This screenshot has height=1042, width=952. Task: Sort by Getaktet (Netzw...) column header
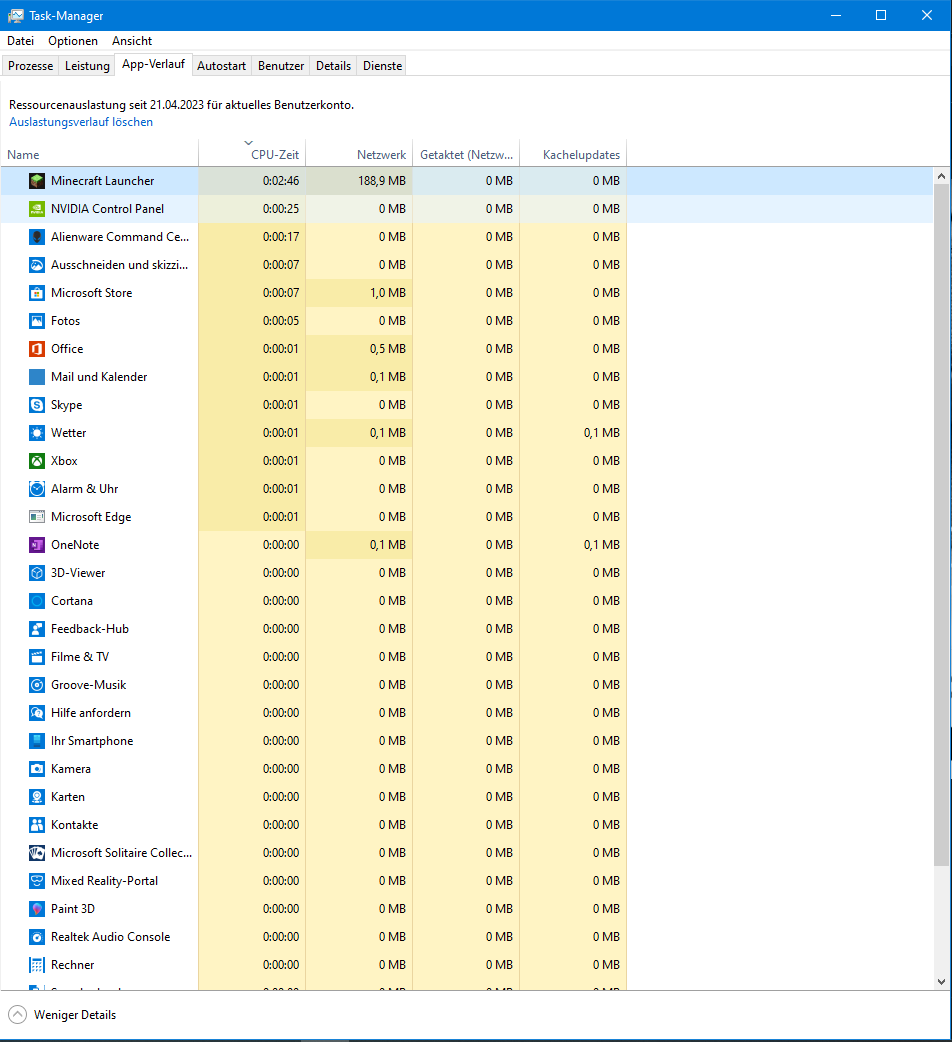click(466, 154)
